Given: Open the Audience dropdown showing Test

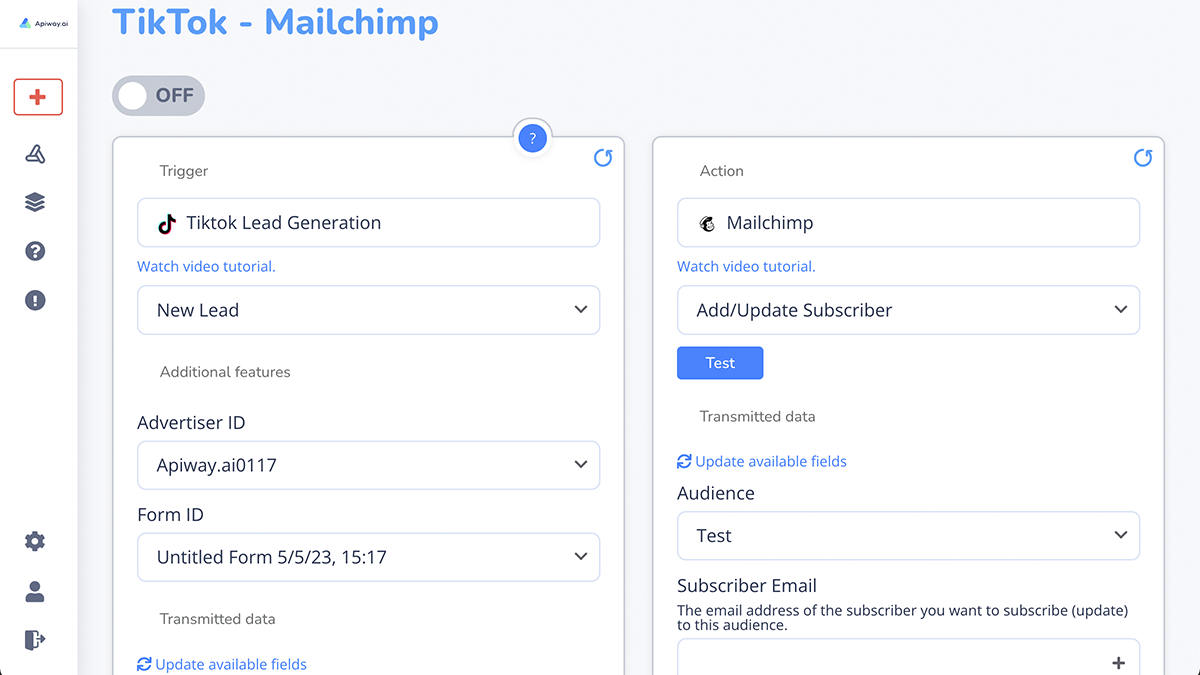Looking at the screenshot, I should (909, 536).
